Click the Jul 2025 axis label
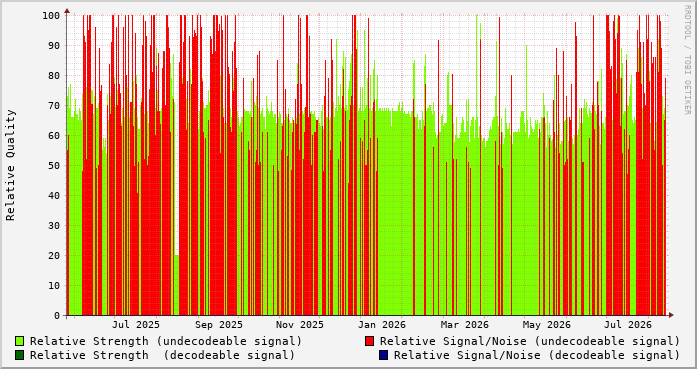This screenshot has height=369, width=697. coord(136,325)
